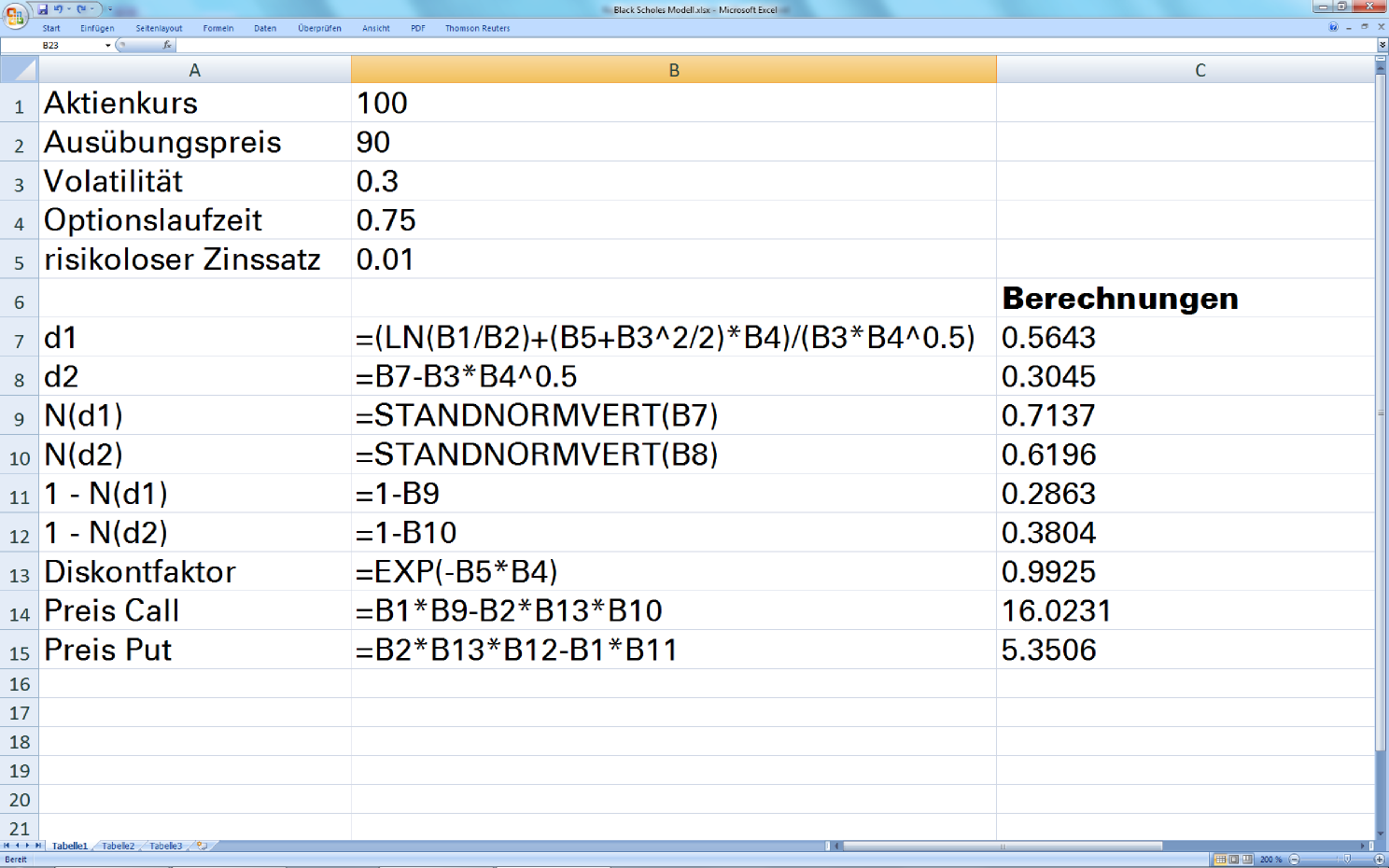Viewport: 1389px width, 868px height.
Task: Open the Name Box dropdown
Action: coord(107,45)
